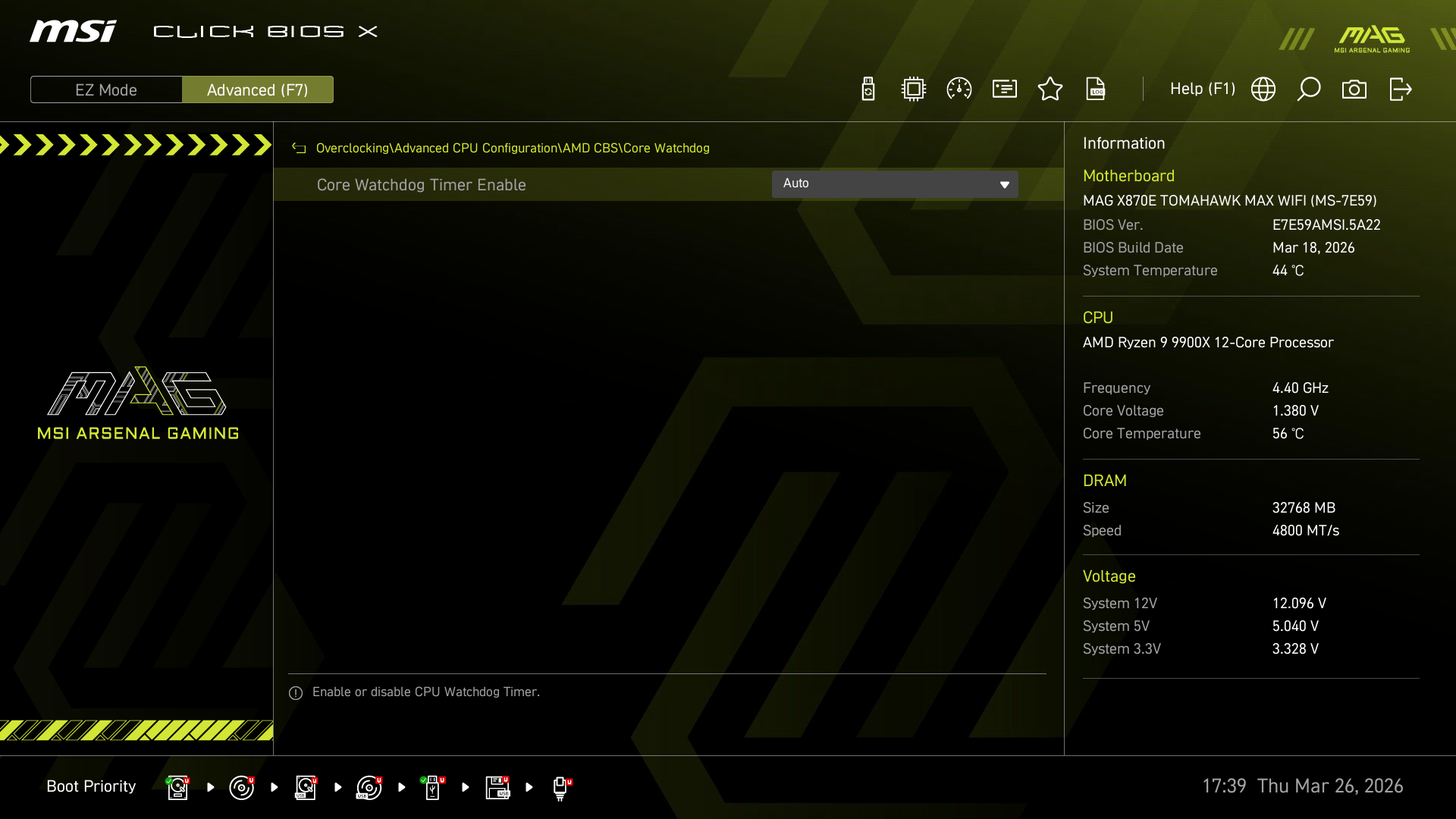Open the search magnifier tool
The width and height of the screenshot is (1456, 819).
click(1309, 89)
